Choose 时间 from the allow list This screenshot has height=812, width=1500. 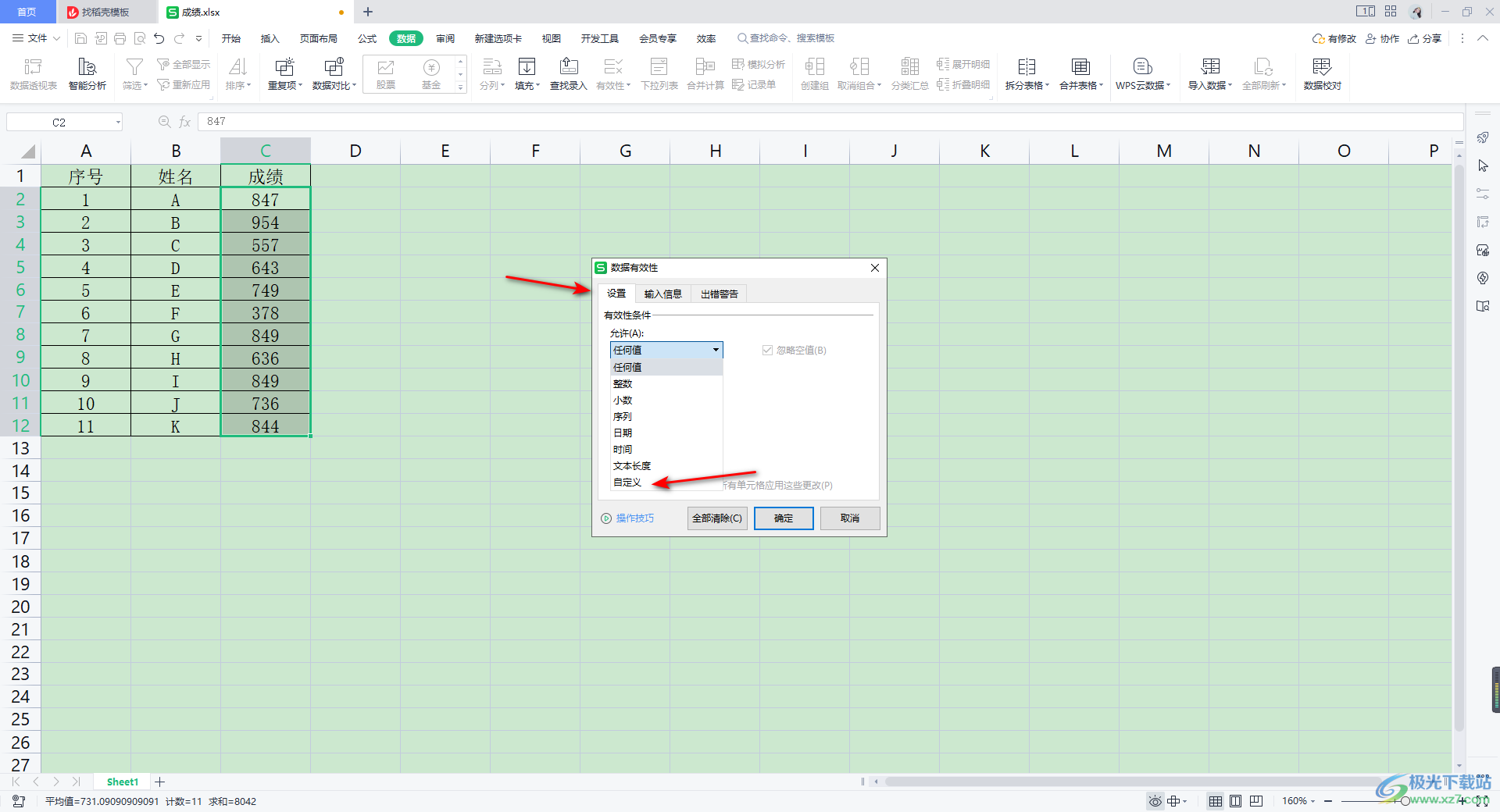pos(666,449)
